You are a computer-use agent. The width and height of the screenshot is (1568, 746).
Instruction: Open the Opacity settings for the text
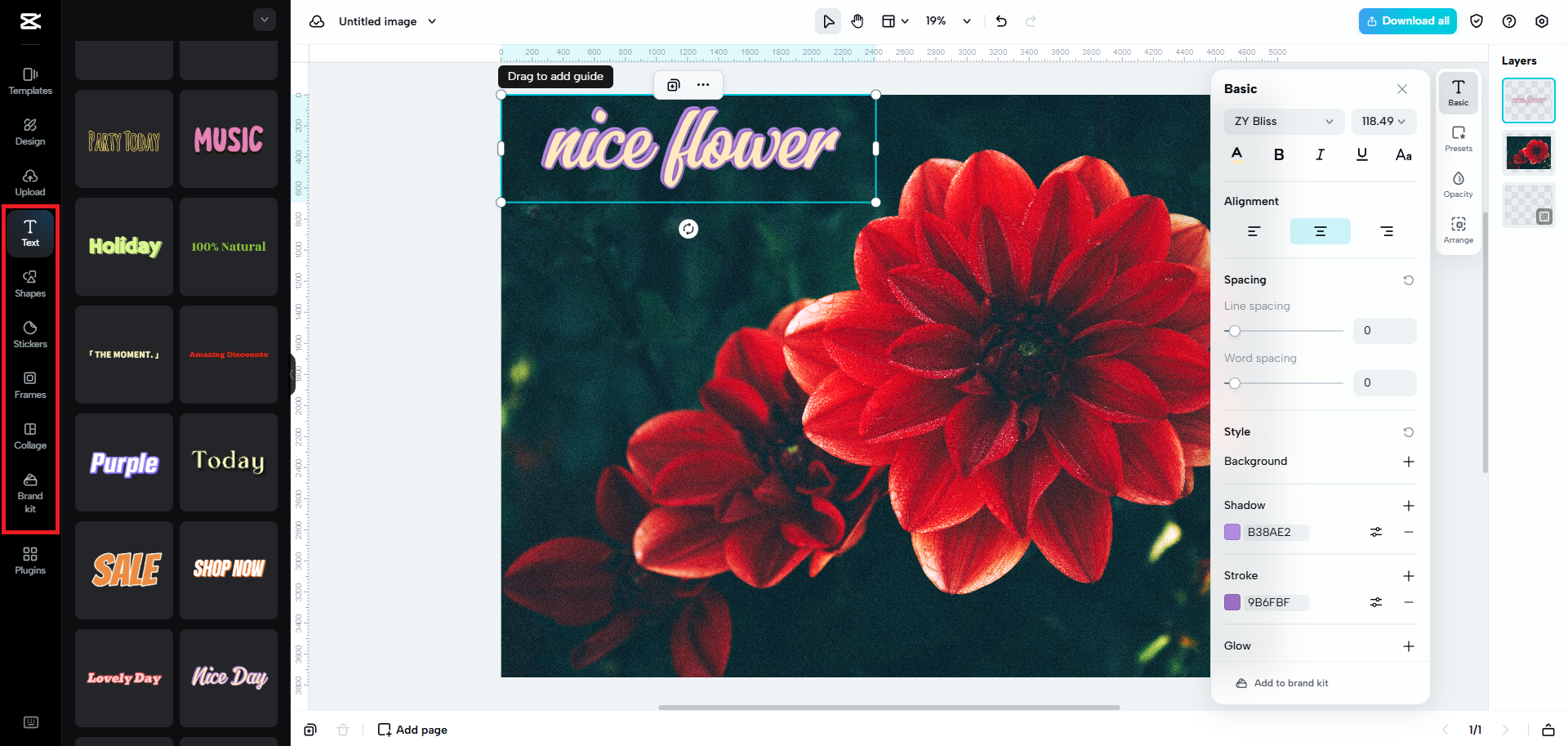click(1459, 185)
